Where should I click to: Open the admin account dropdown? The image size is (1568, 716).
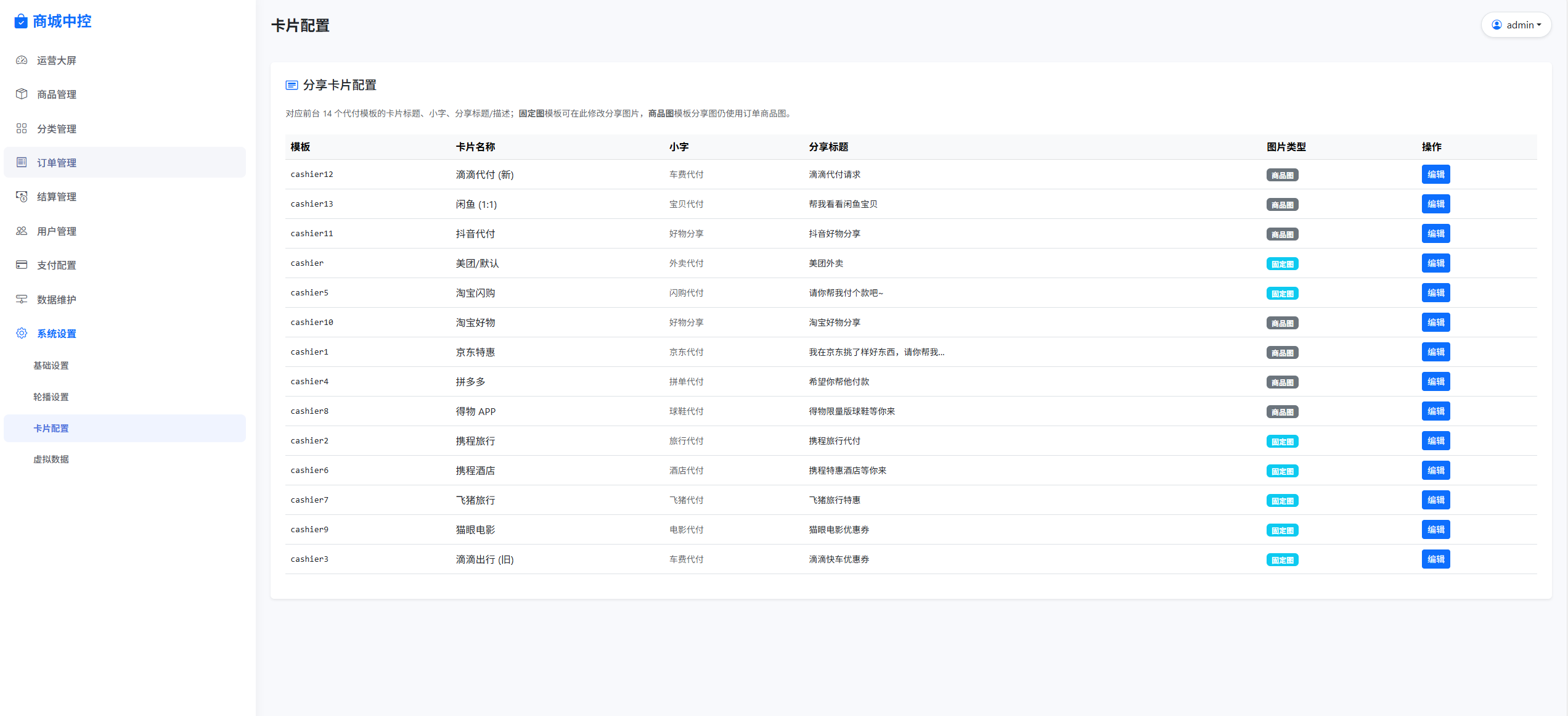pyautogui.click(x=1516, y=25)
